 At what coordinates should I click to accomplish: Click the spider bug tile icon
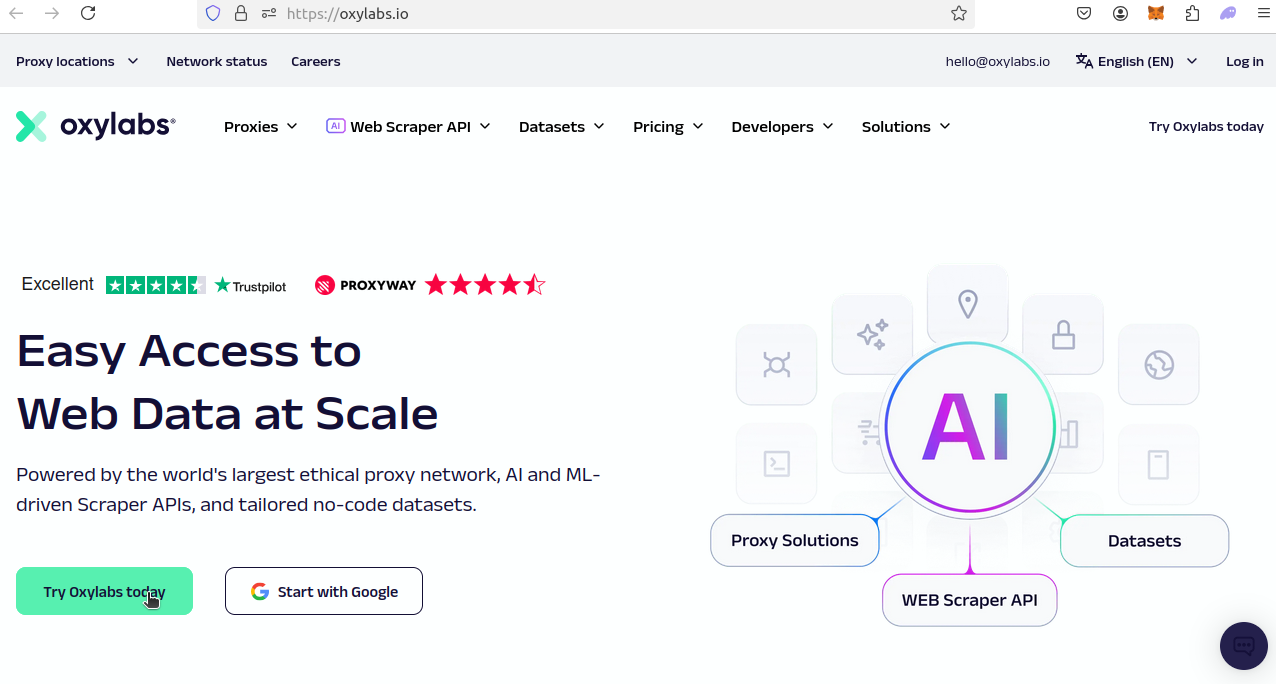click(x=777, y=365)
